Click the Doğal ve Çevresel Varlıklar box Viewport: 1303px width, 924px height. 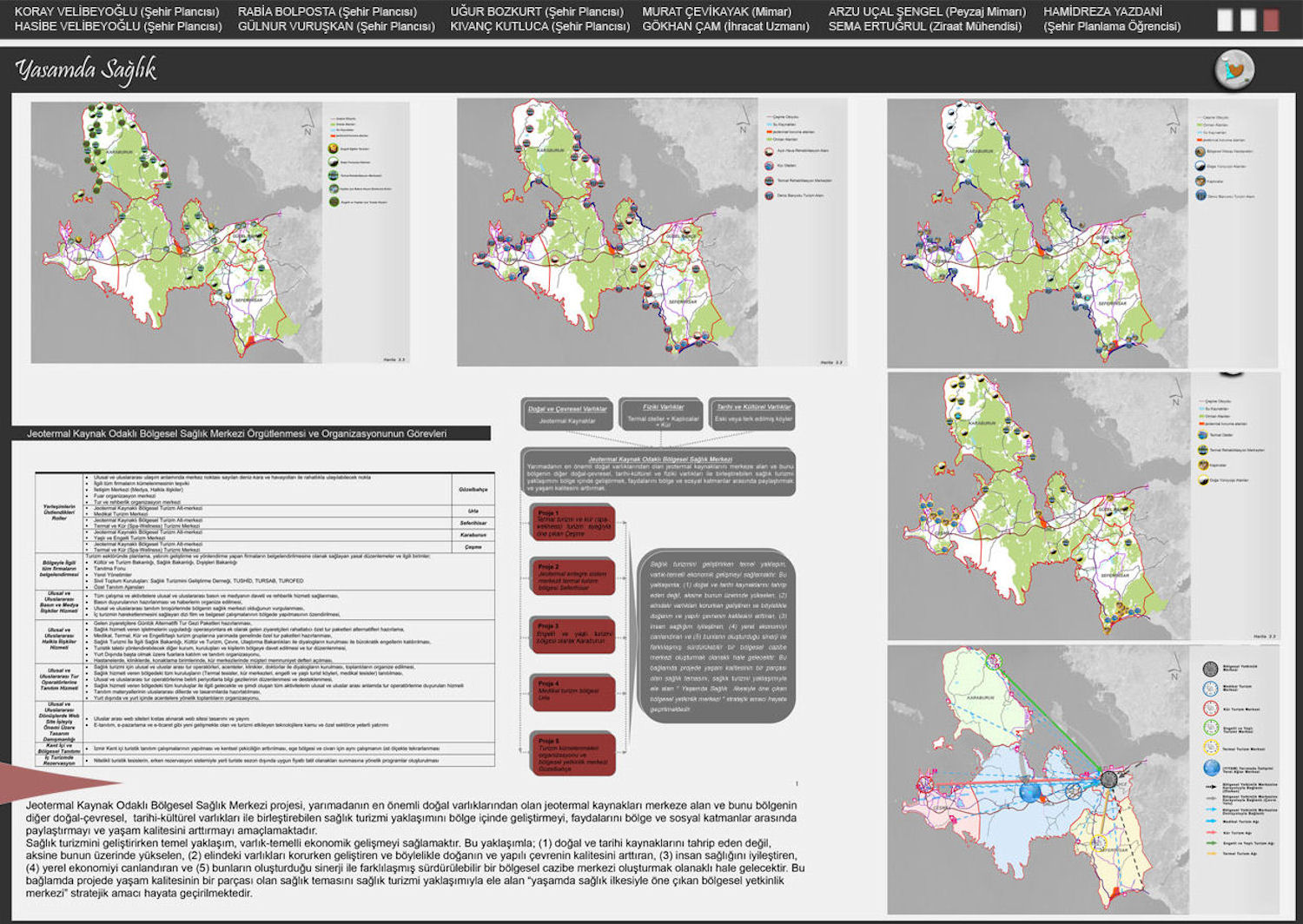tap(567, 413)
